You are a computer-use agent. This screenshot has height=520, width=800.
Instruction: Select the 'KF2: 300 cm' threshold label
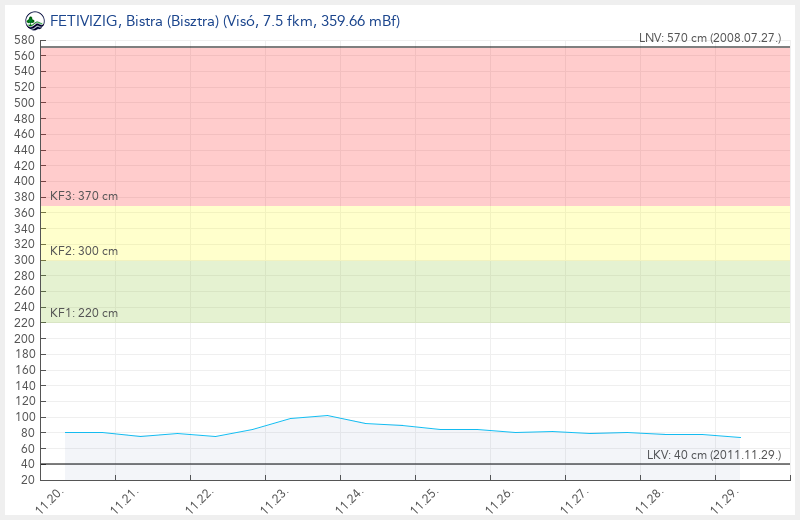coord(84,251)
